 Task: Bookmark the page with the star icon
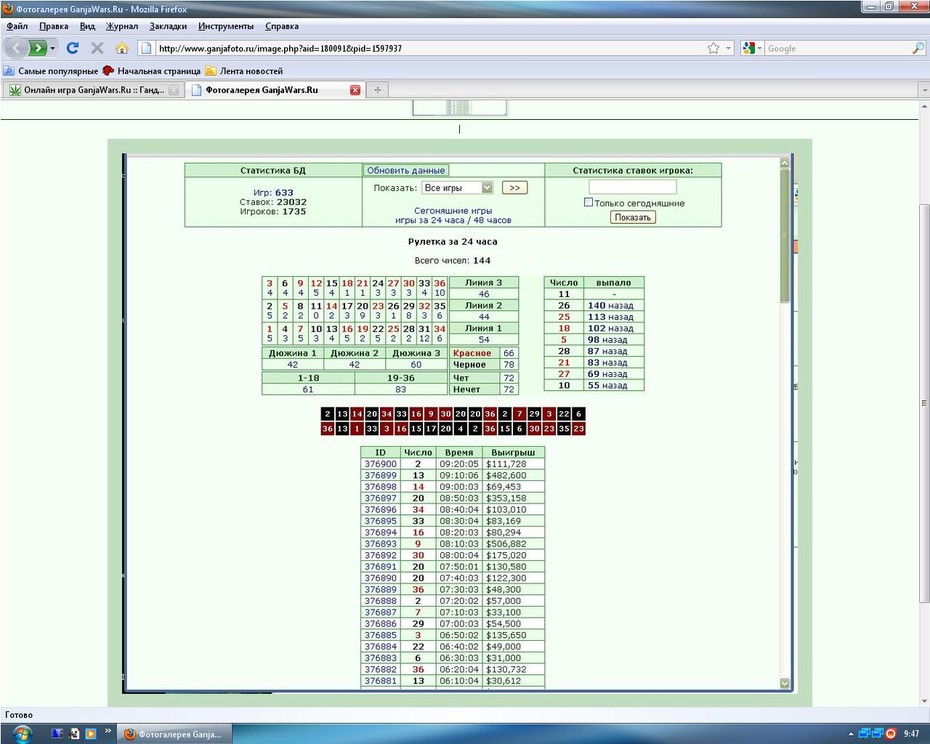click(714, 48)
